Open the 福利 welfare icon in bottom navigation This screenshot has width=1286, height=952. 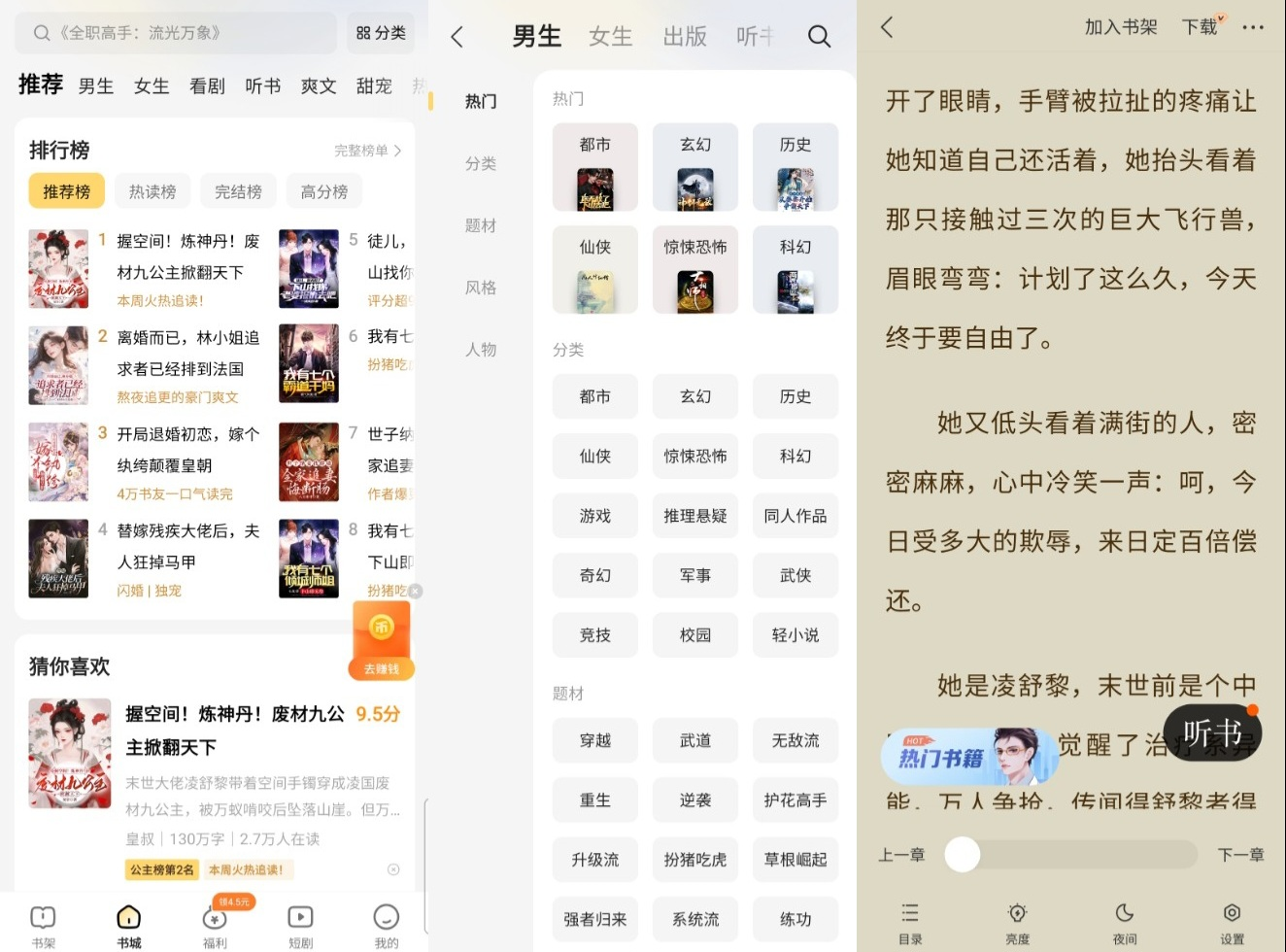215,926
